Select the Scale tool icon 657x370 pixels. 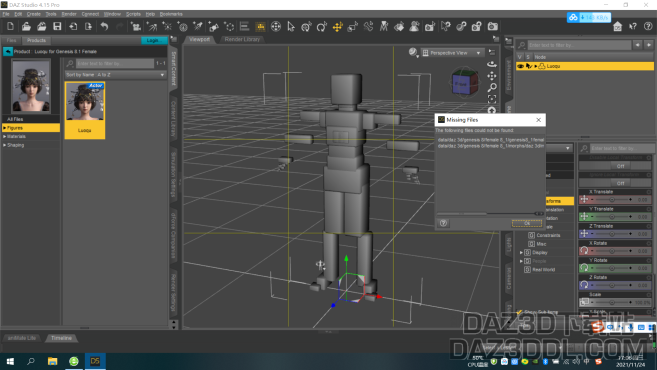tap(353, 27)
